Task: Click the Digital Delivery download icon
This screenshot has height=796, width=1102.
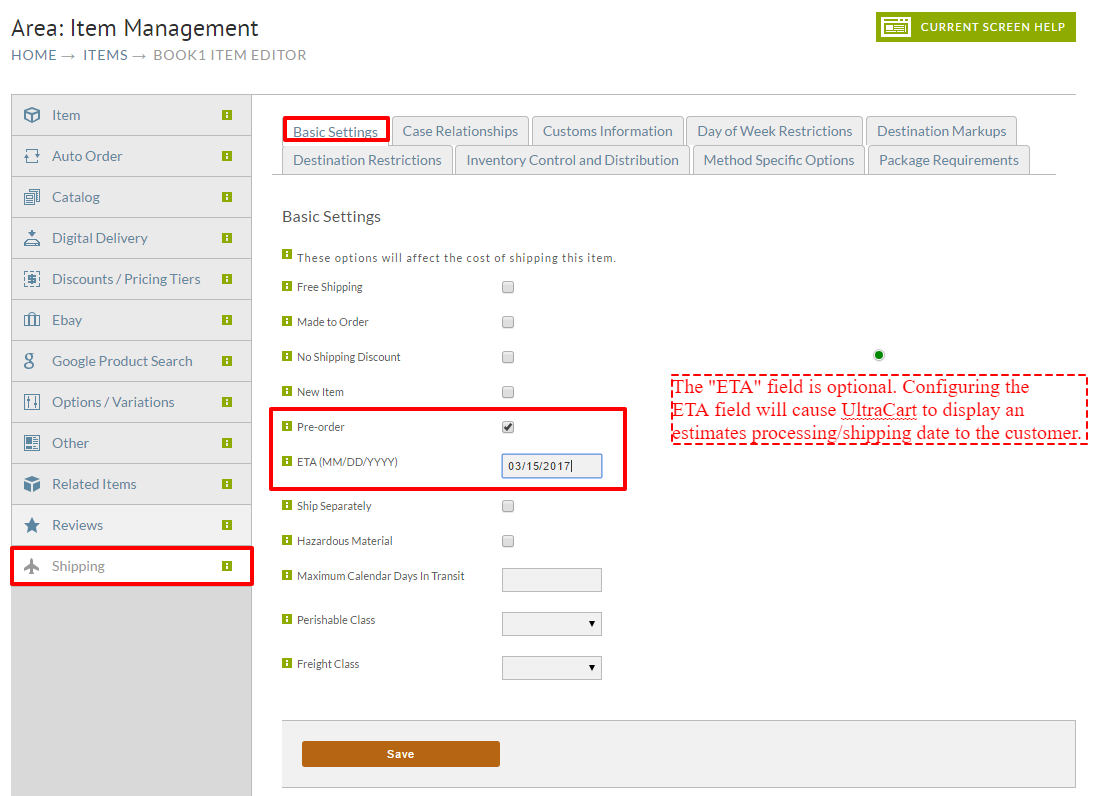Action: point(32,238)
